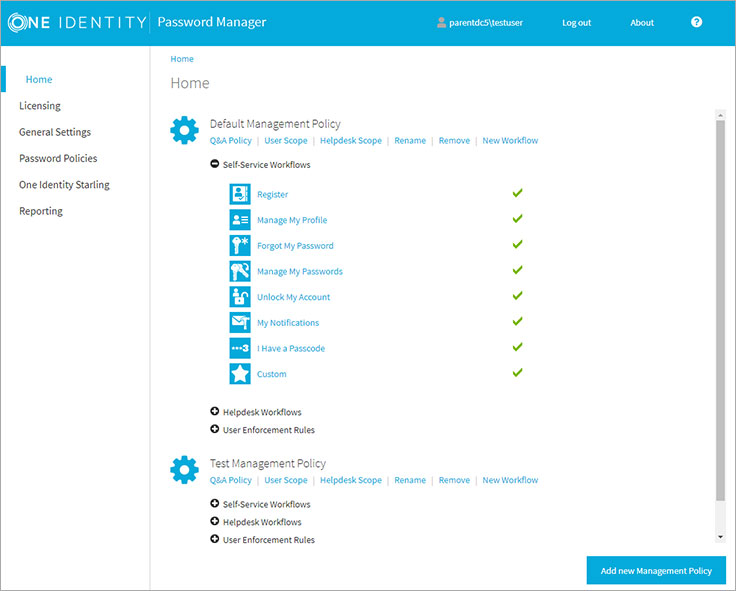736x591 pixels.
Task: Open Reporting in the sidebar
Action: (41, 211)
